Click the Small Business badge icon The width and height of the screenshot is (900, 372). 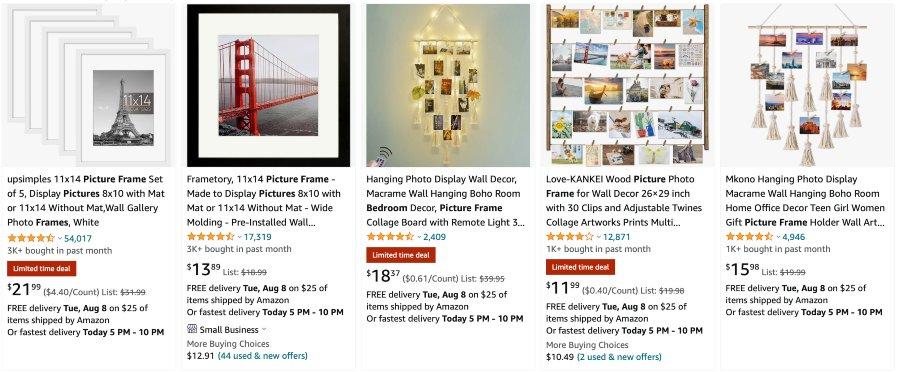click(x=192, y=330)
